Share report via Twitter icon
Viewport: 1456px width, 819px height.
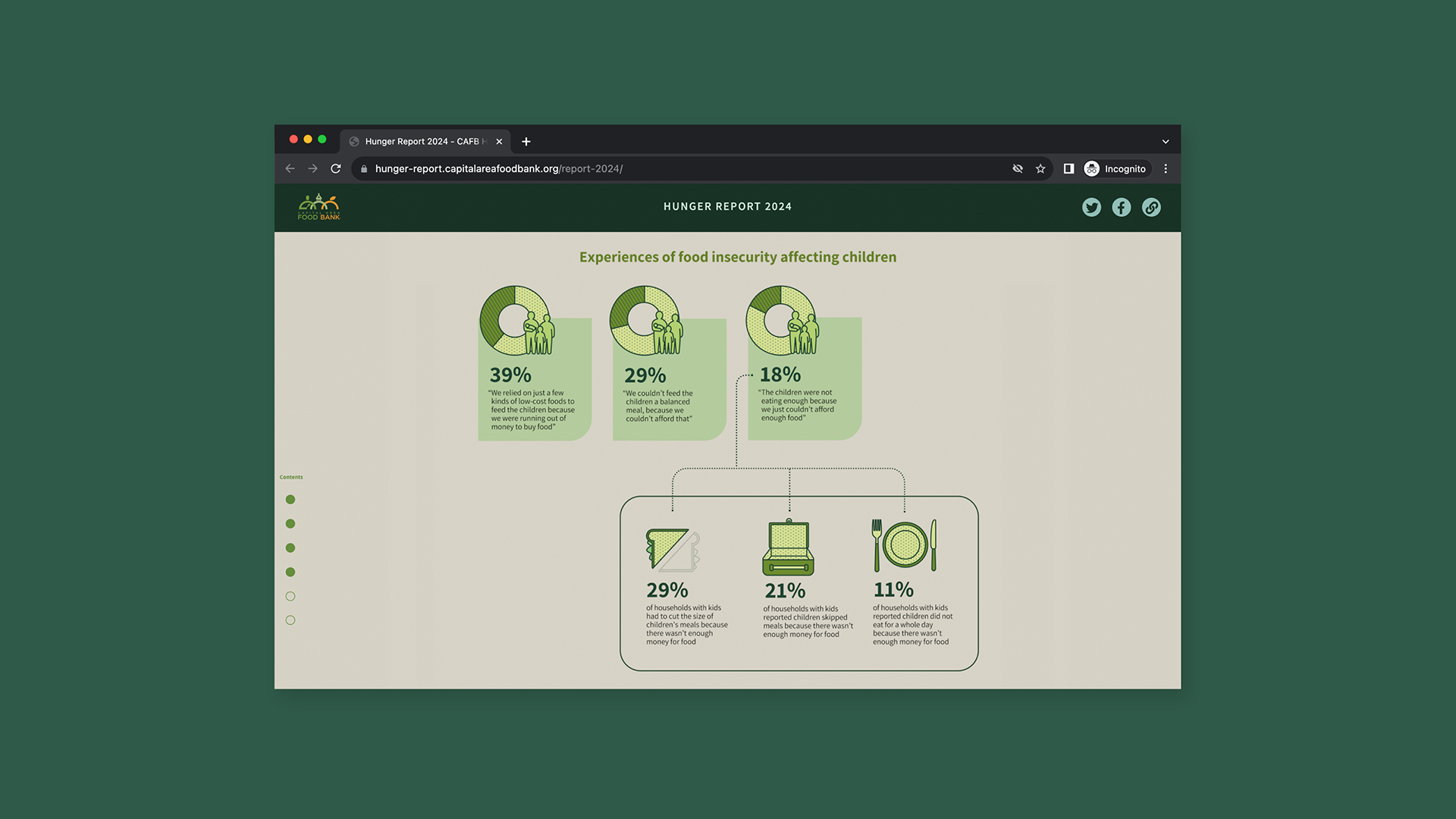click(1091, 207)
